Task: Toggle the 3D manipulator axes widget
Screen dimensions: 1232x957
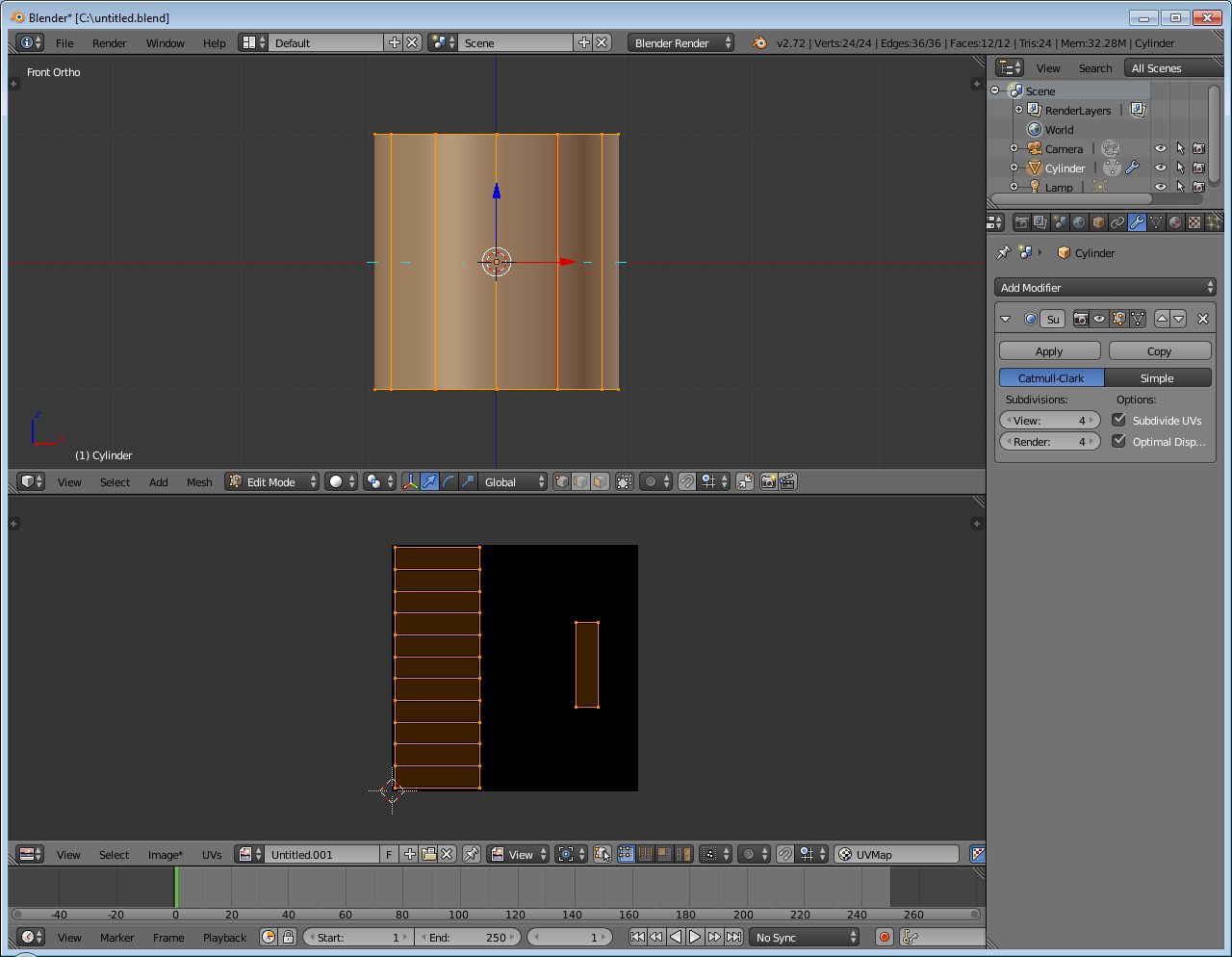Action: 410,481
